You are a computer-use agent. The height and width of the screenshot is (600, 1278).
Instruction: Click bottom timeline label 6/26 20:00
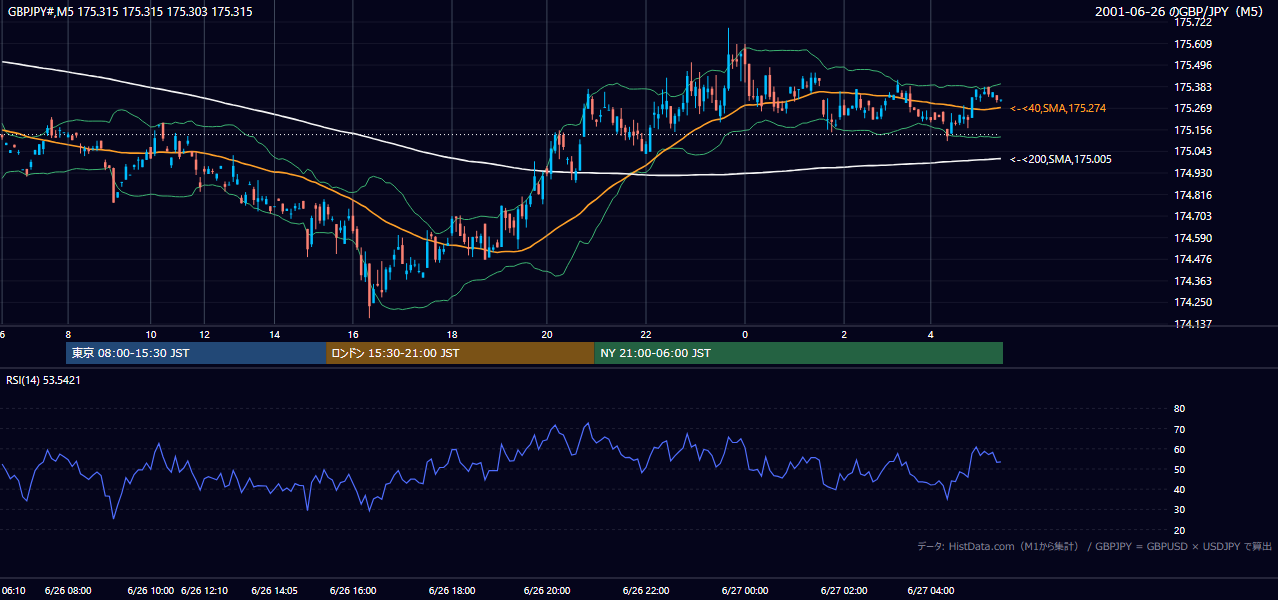click(x=547, y=591)
